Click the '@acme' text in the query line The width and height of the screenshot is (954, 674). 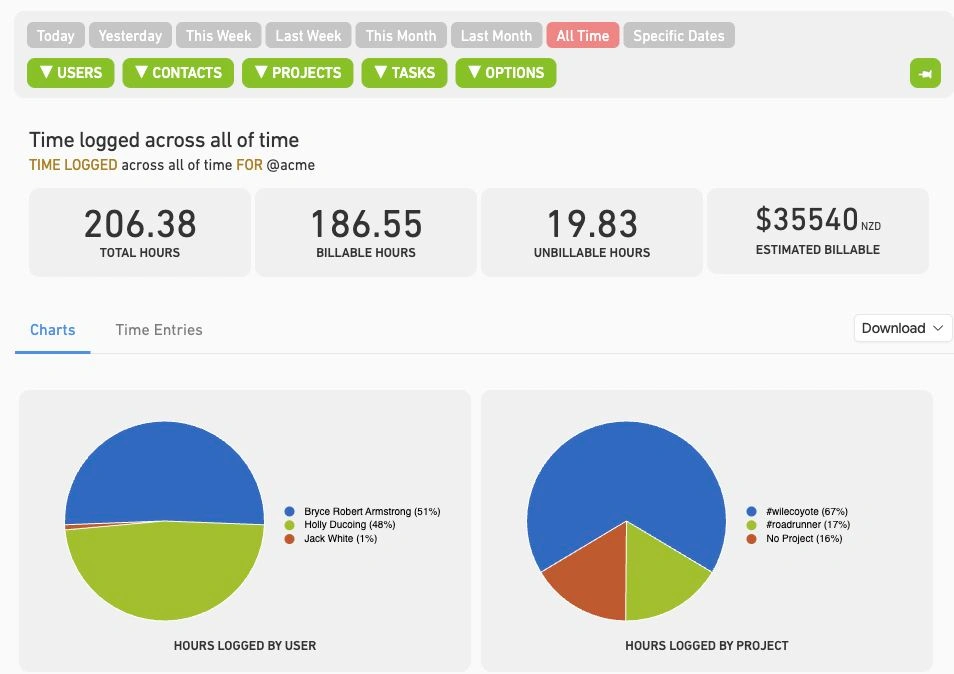click(291, 165)
